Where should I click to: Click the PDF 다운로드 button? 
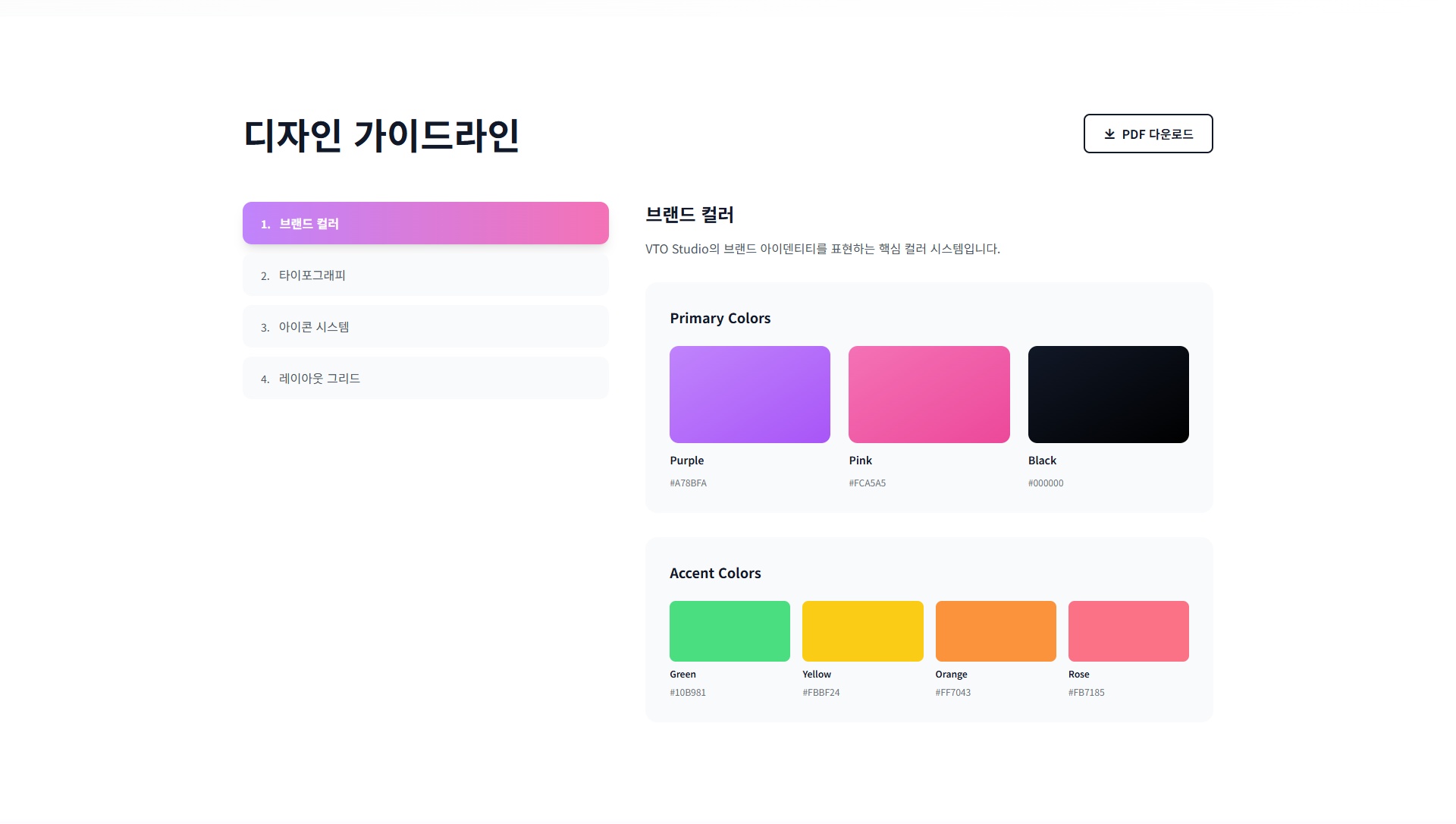(1148, 134)
